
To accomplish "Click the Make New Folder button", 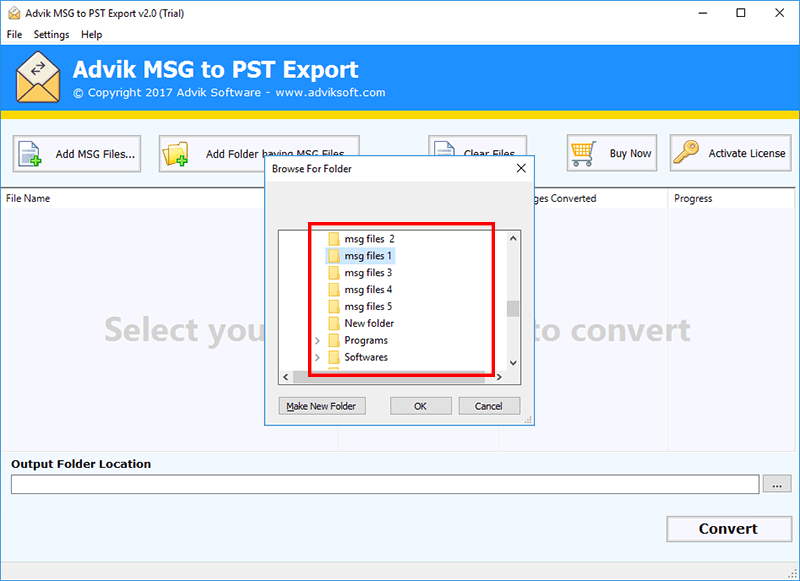I will point(321,406).
